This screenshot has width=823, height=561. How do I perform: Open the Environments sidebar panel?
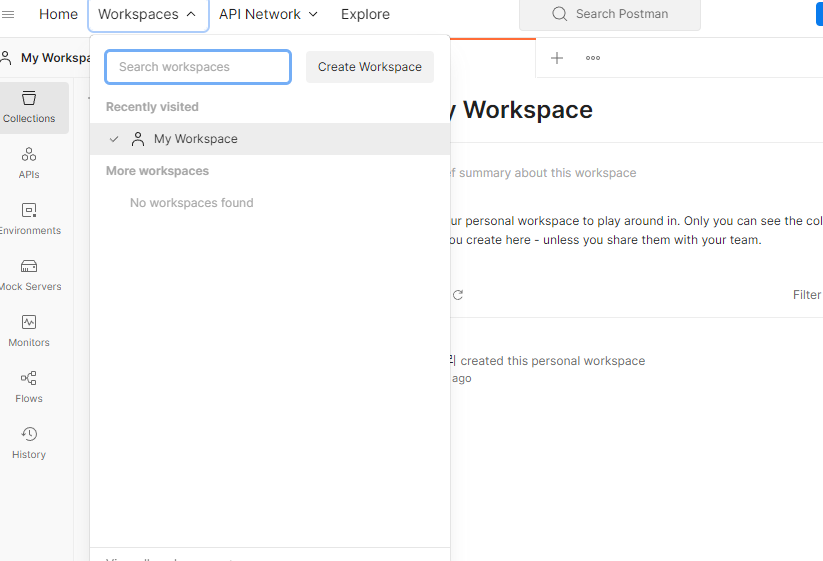[x=30, y=219]
